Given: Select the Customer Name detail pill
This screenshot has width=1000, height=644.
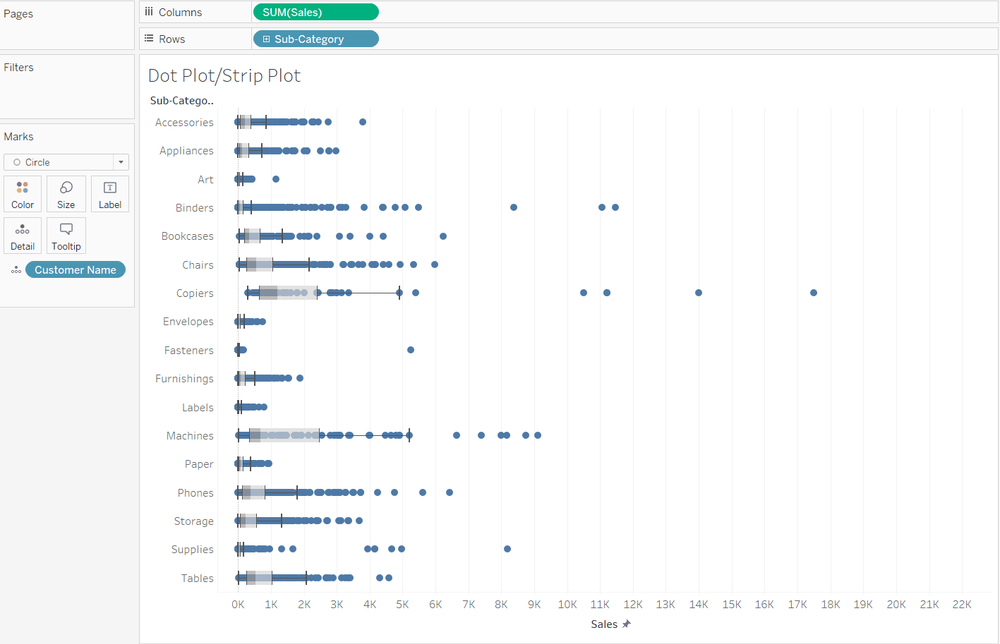Looking at the screenshot, I should [75, 270].
